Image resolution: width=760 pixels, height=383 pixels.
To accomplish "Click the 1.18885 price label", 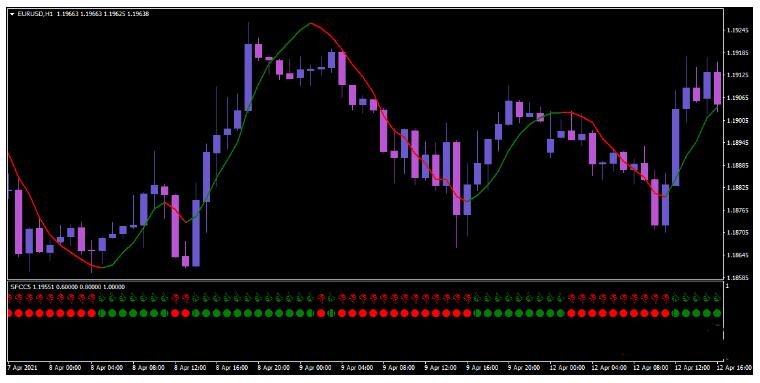I will [x=738, y=165].
